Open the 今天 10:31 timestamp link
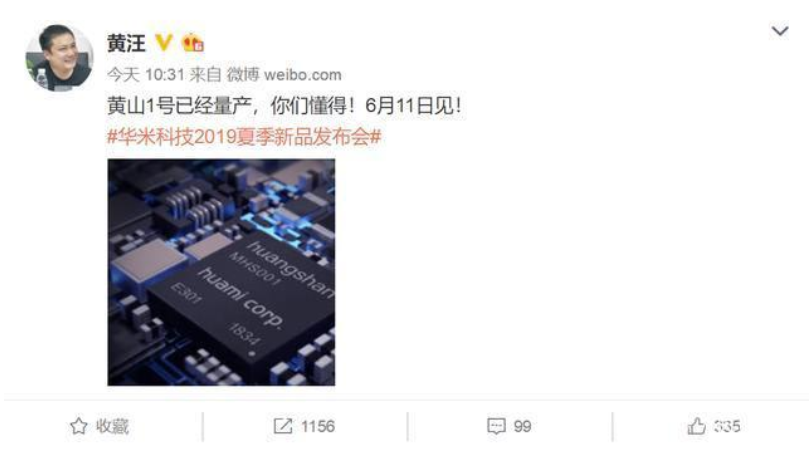 (x=145, y=75)
